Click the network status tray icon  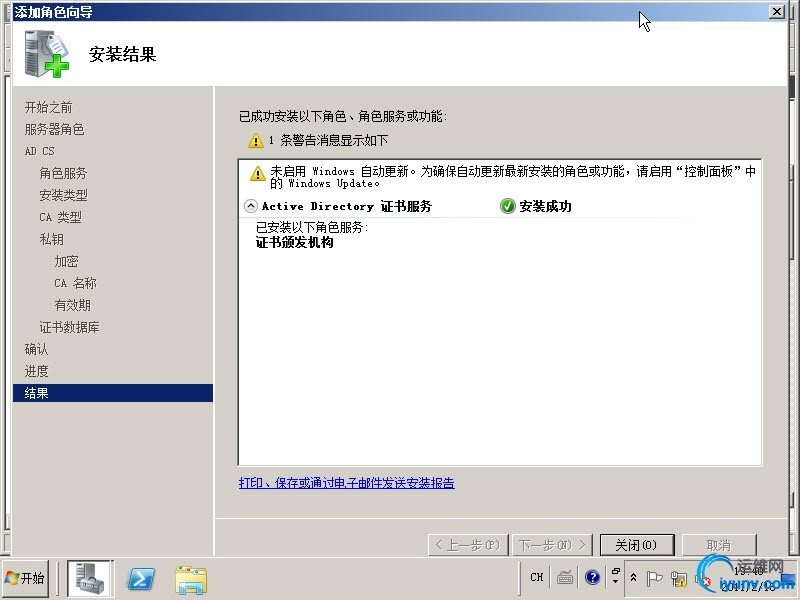pyautogui.click(x=679, y=579)
